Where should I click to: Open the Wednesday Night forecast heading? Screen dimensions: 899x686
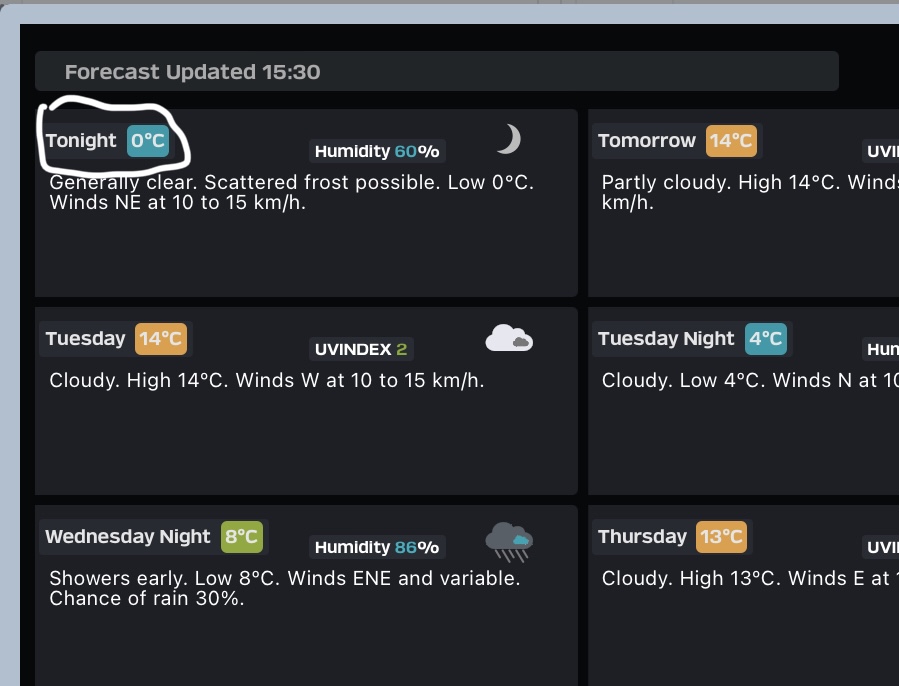(x=128, y=536)
